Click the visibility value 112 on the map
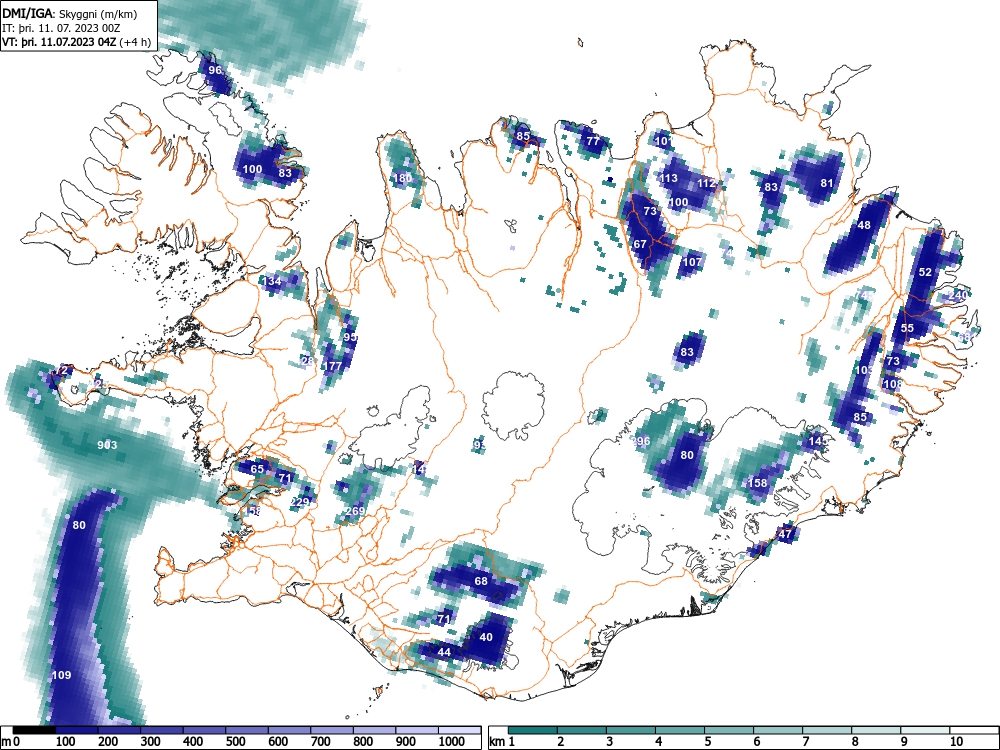 pos(706,183)
